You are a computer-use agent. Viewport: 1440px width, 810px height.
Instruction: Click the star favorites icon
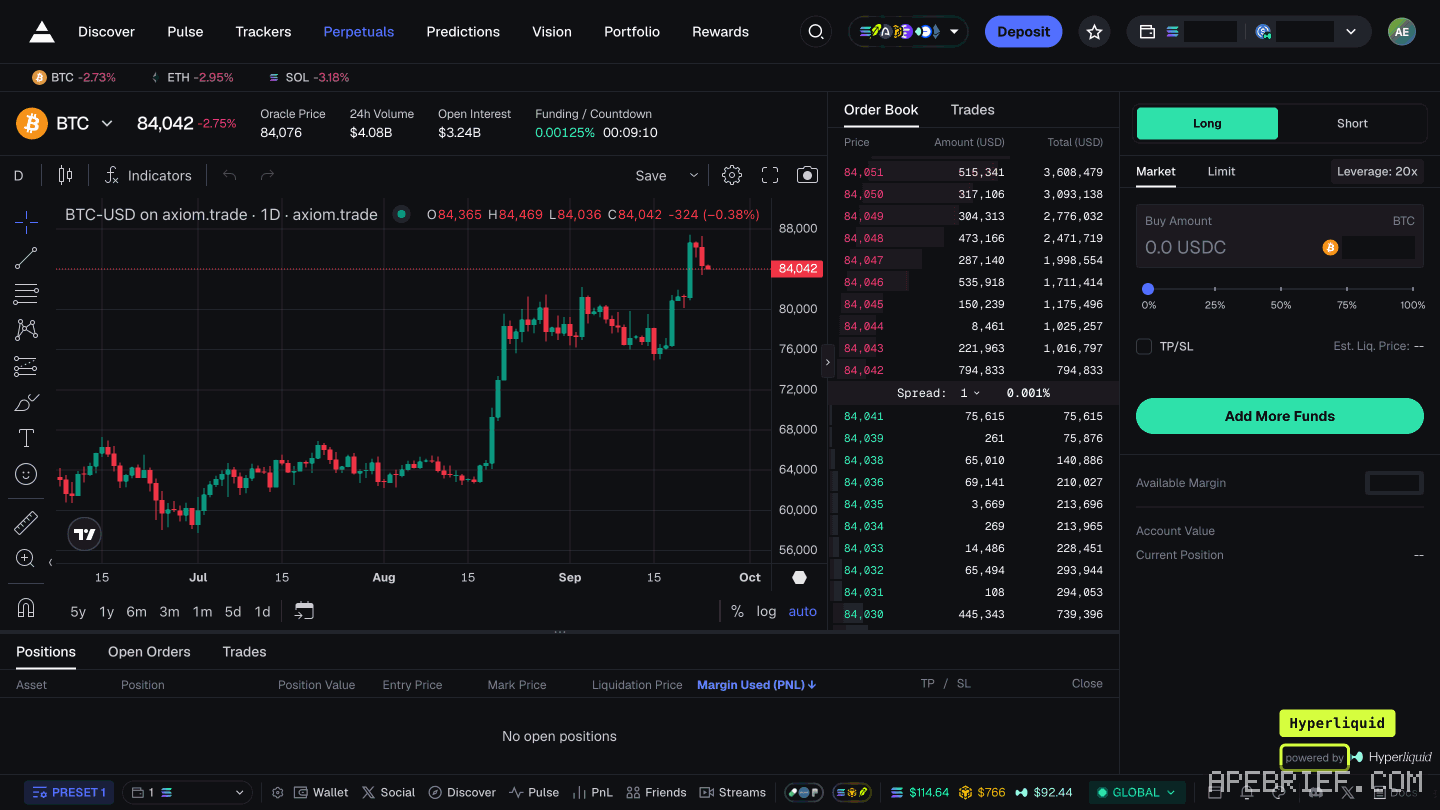[x=1094, y=32]
